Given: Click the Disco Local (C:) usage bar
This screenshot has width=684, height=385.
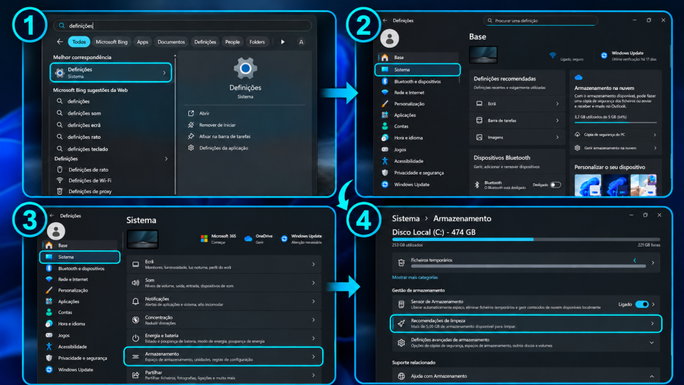Looking at the screenshot, I should pos(526,239).
